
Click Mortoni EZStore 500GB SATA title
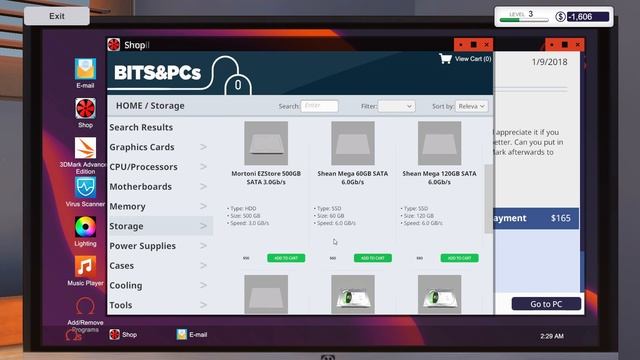pos(266,178)
